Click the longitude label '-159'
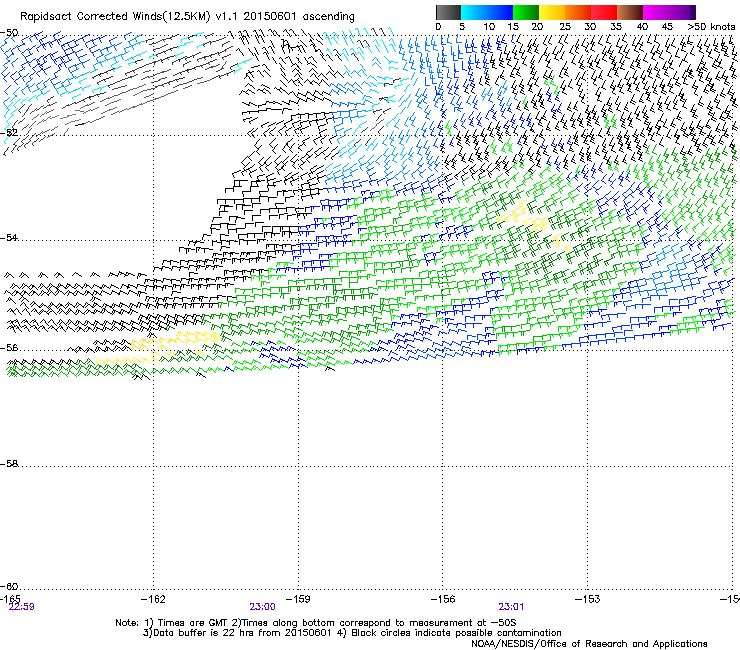The image size is (740, 650). [298, 599]
